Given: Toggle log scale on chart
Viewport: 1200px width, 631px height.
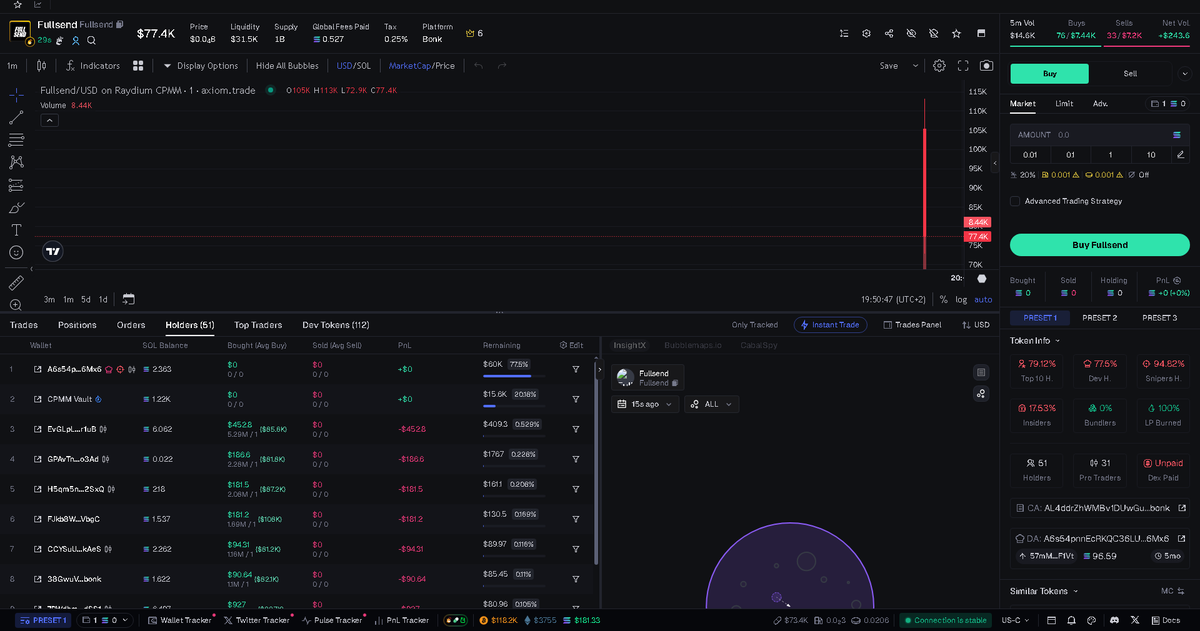Looking at the screenshot, I should pos(961,299).
